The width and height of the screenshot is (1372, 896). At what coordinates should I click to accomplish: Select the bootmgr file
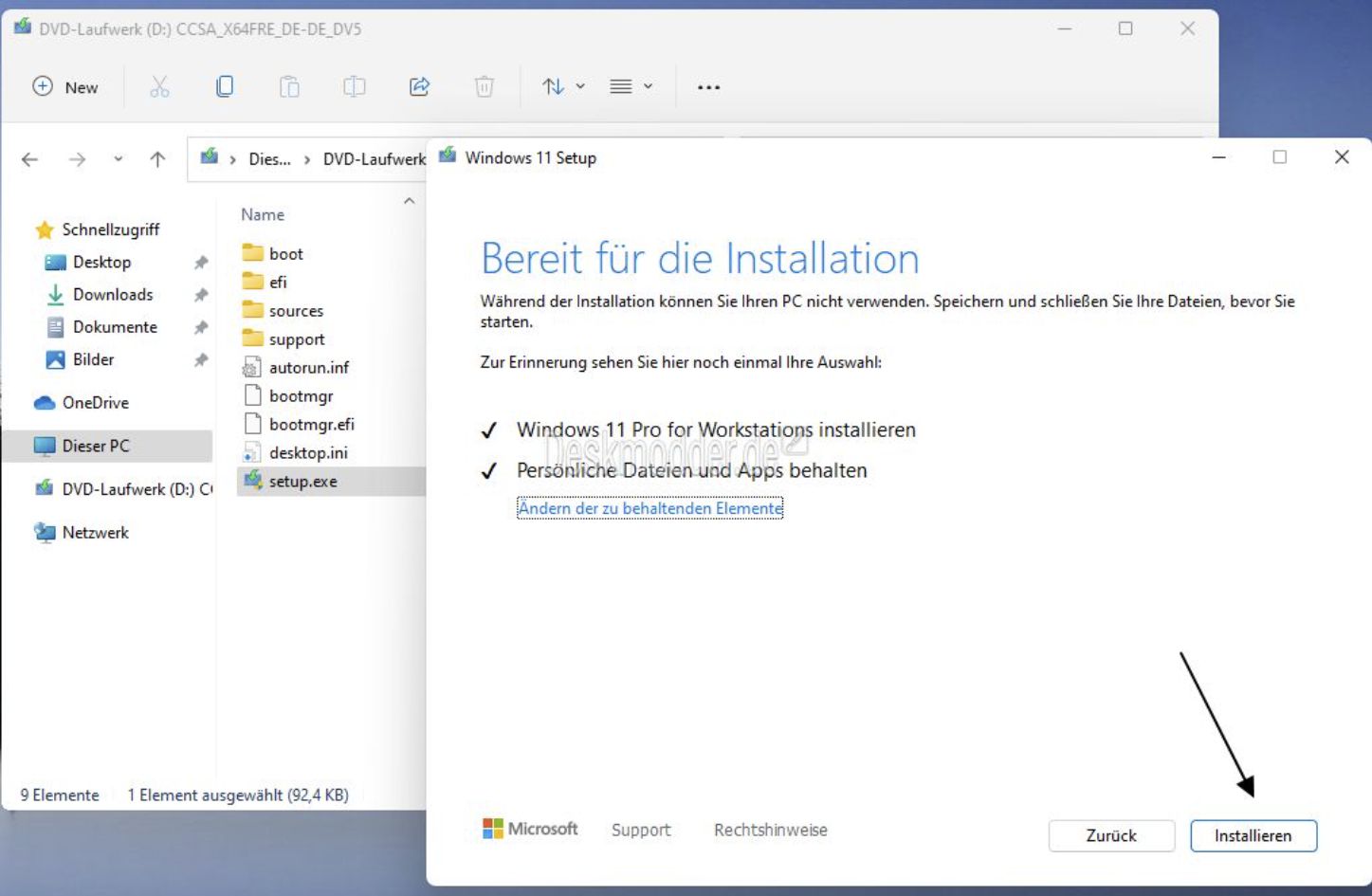(288, 396)
